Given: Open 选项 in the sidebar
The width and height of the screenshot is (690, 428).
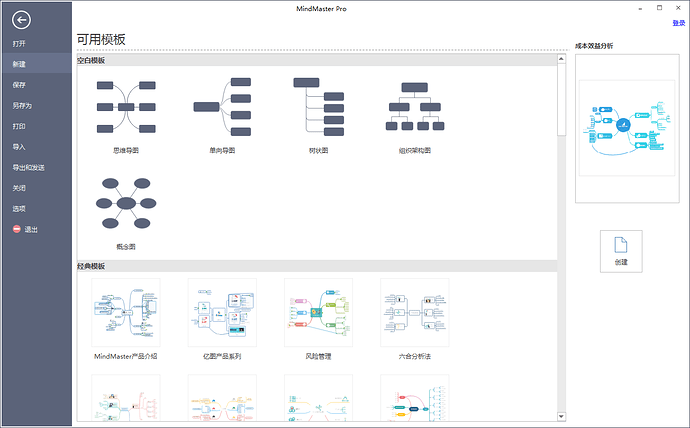Looking at the screenshot, I should tap(19, 209).
